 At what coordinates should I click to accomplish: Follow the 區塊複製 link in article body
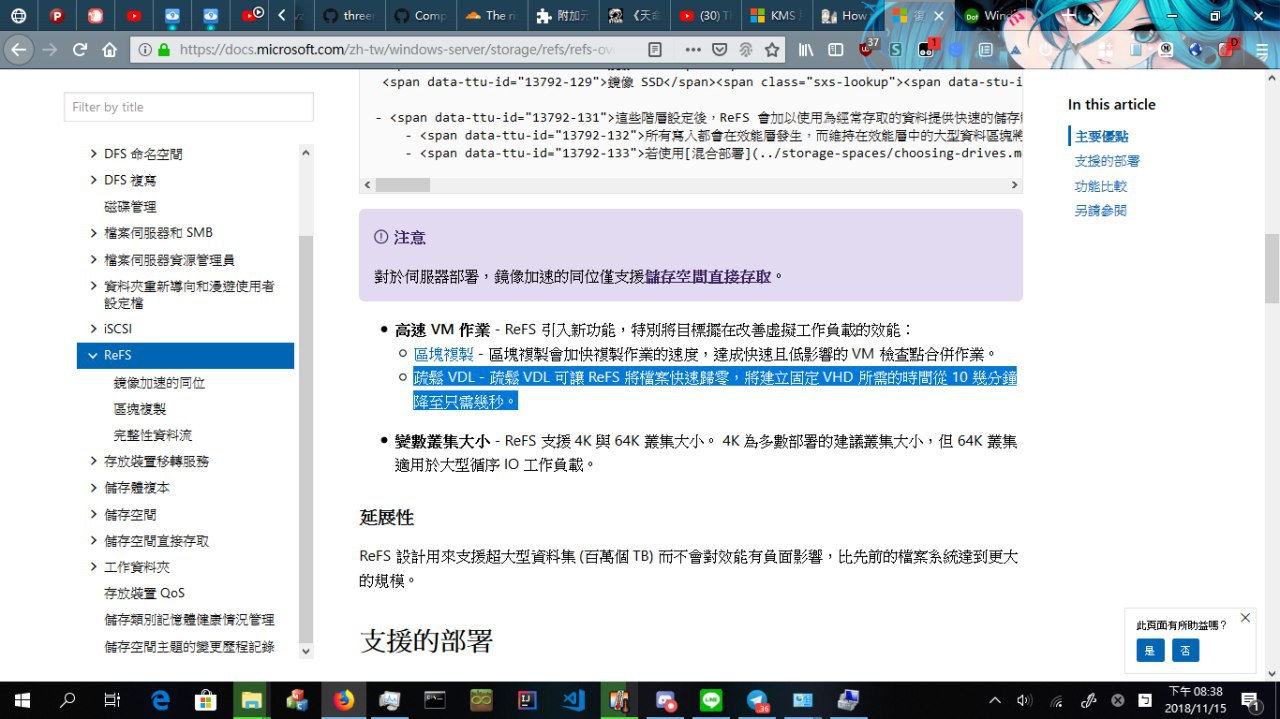tap(444, 354)
